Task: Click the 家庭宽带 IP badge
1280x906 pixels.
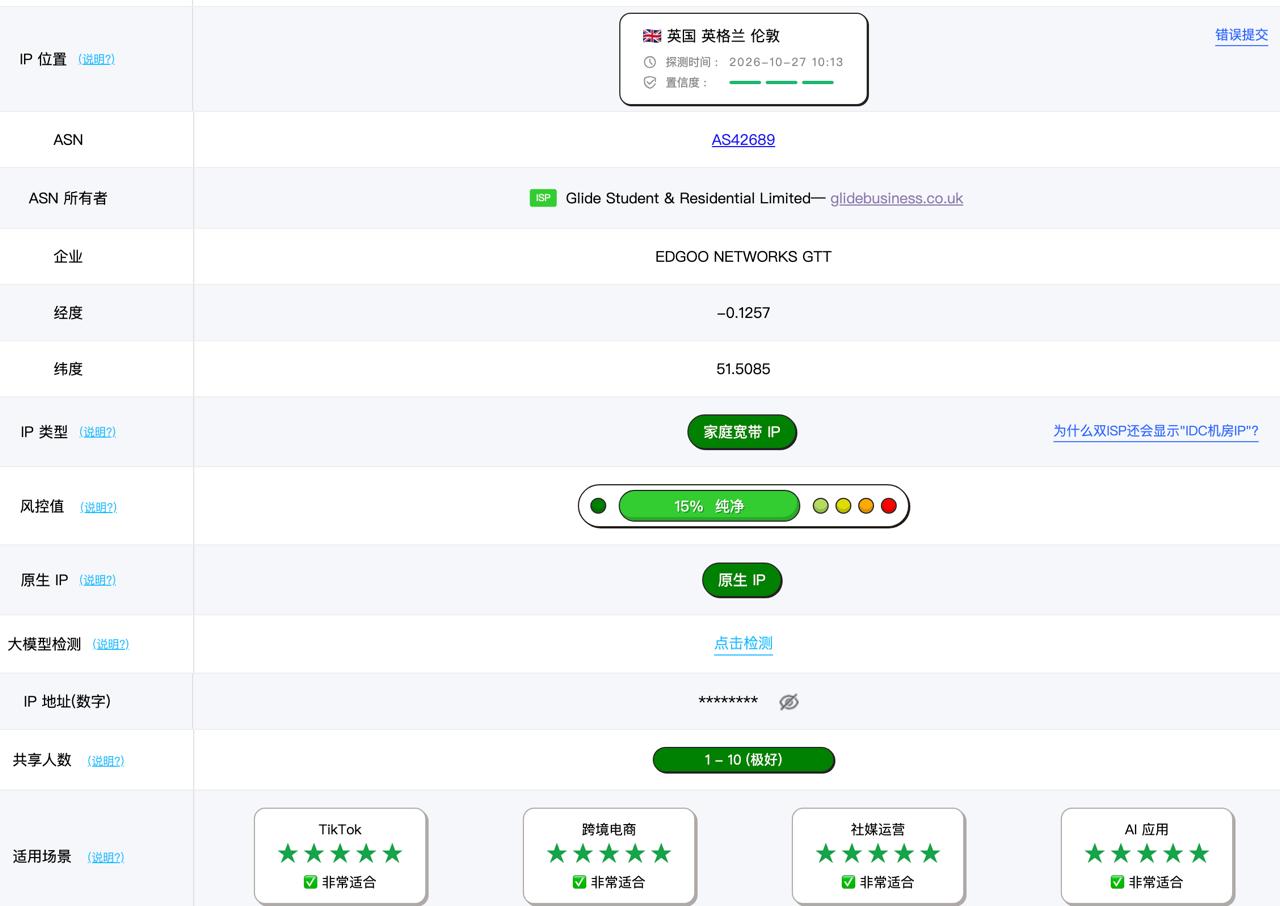Action: coord(742,432)
